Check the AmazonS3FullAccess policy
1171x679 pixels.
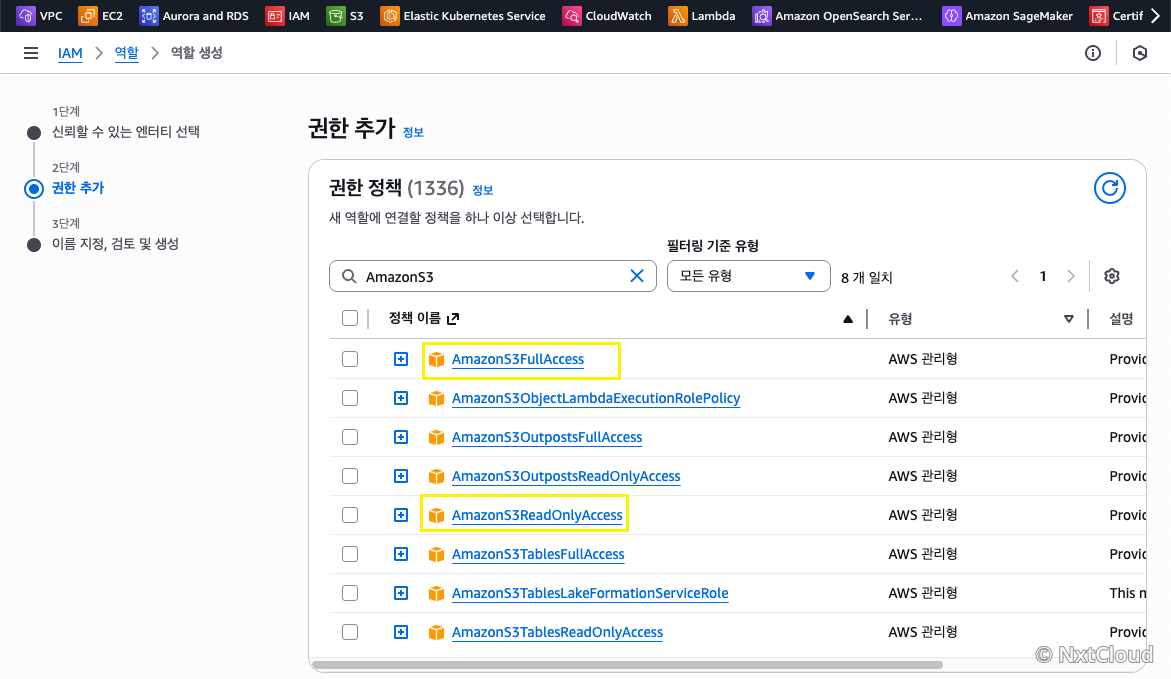350,359
